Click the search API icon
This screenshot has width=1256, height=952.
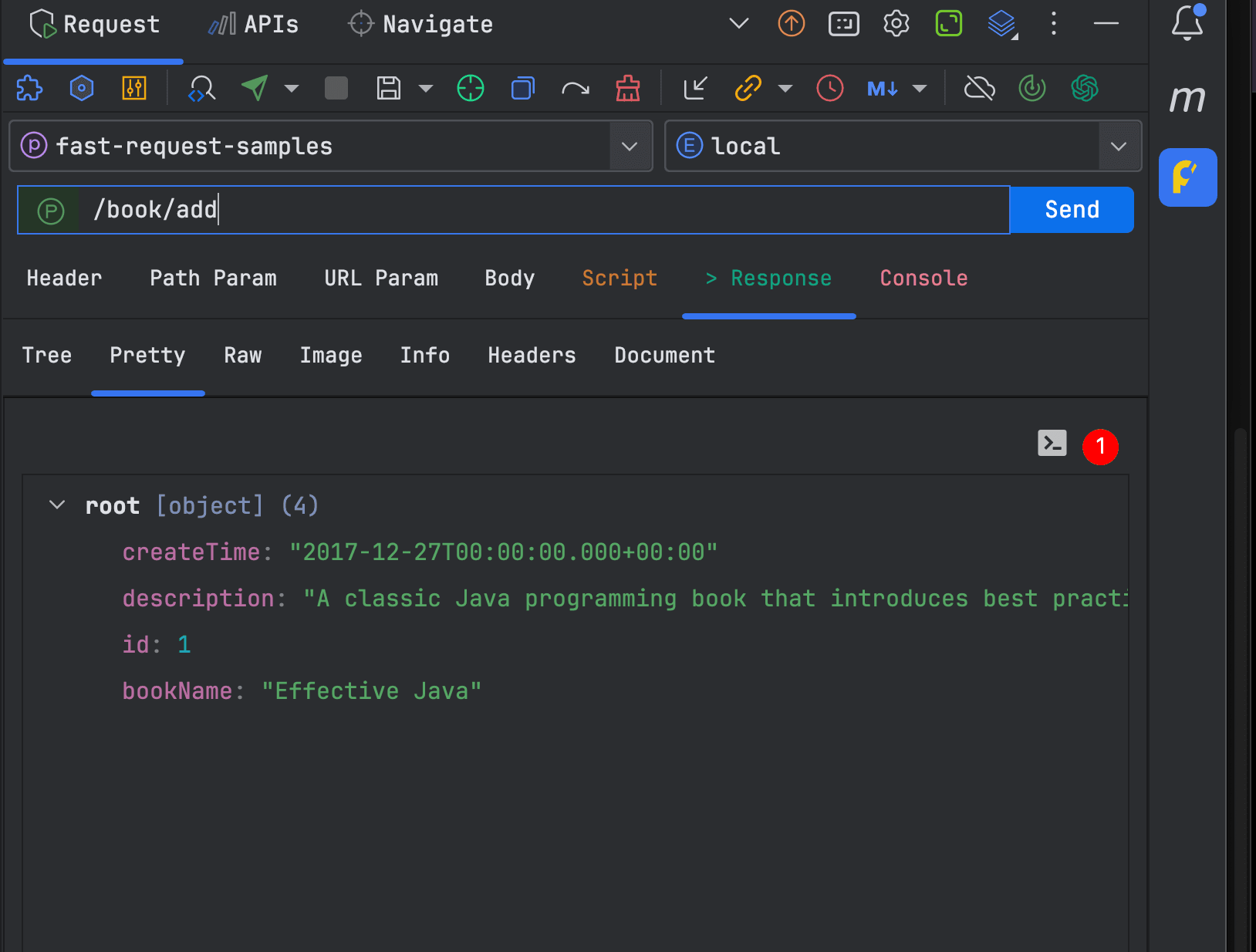(x=202, y=88)
